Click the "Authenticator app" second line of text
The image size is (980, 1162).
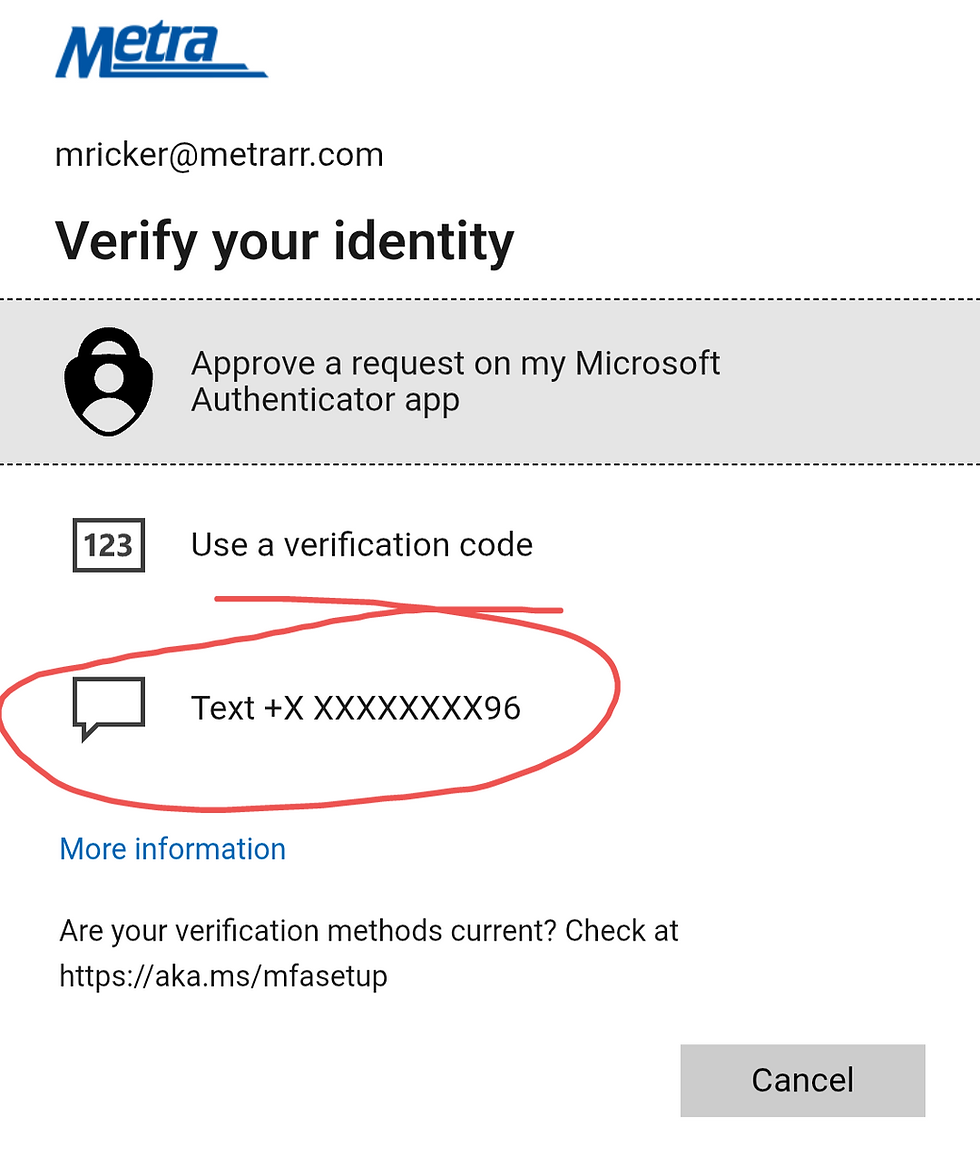(x=325, y=400)
